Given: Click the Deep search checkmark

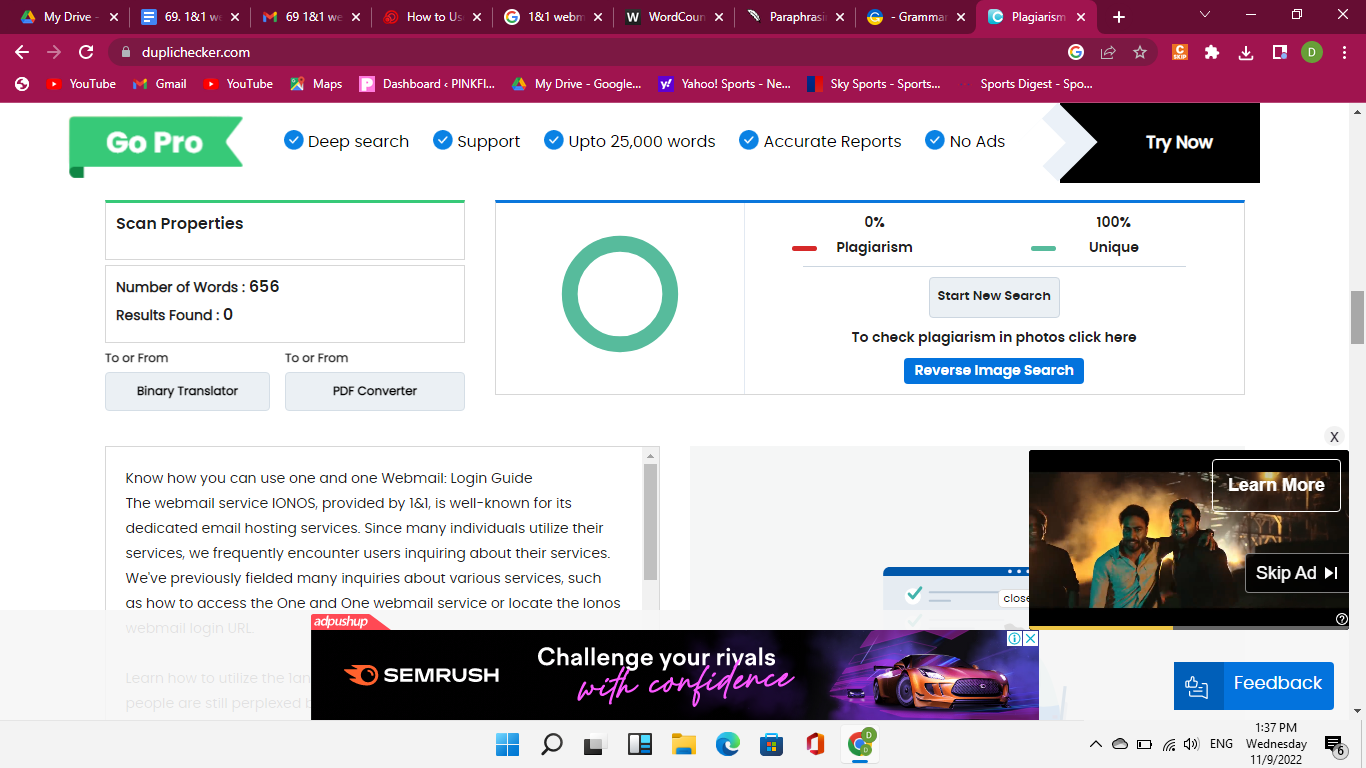Looking at the screenshot, I should pos(294,140).
